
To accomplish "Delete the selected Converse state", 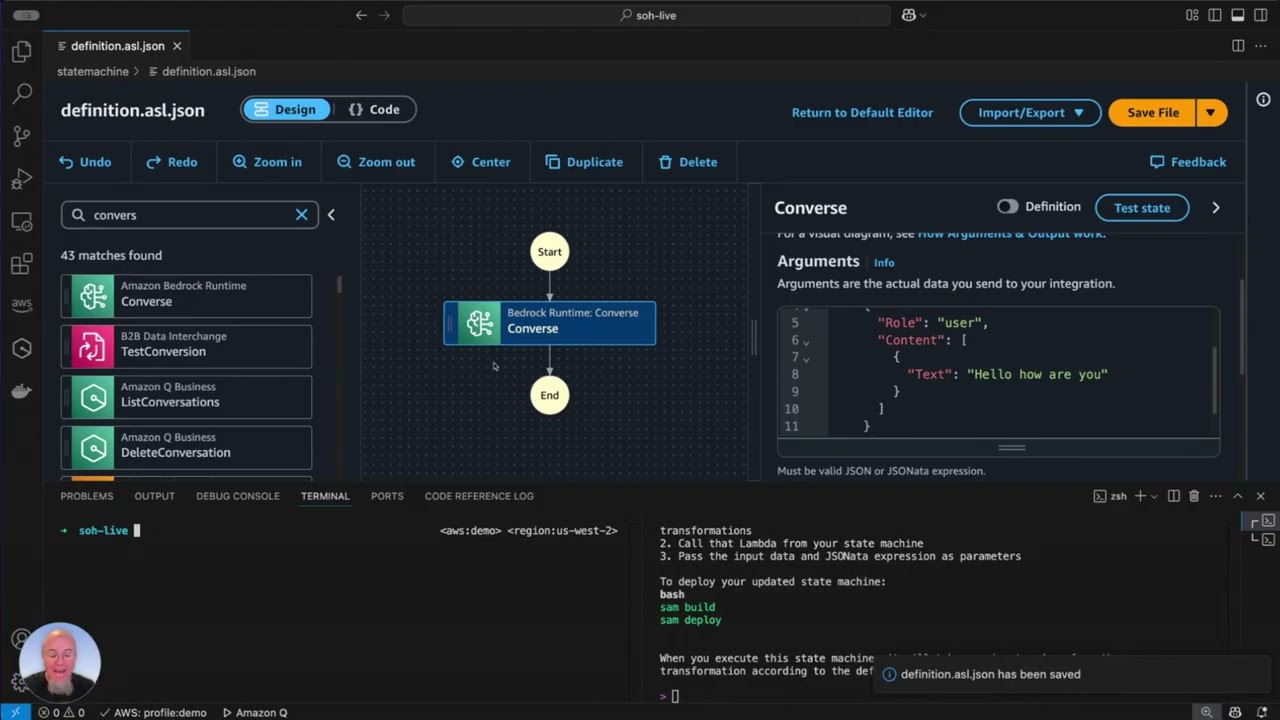I will point(688,162).
